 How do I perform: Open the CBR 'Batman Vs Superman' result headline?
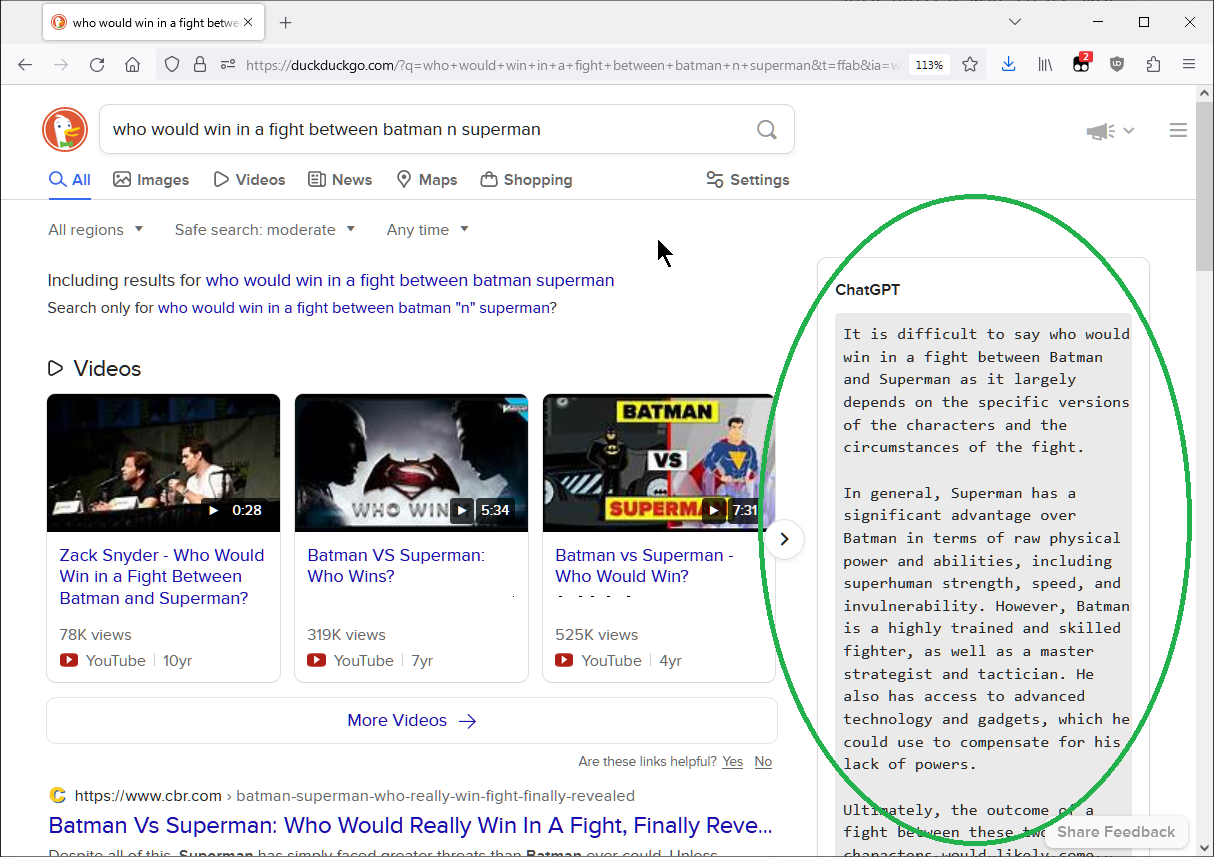(410, 826)
